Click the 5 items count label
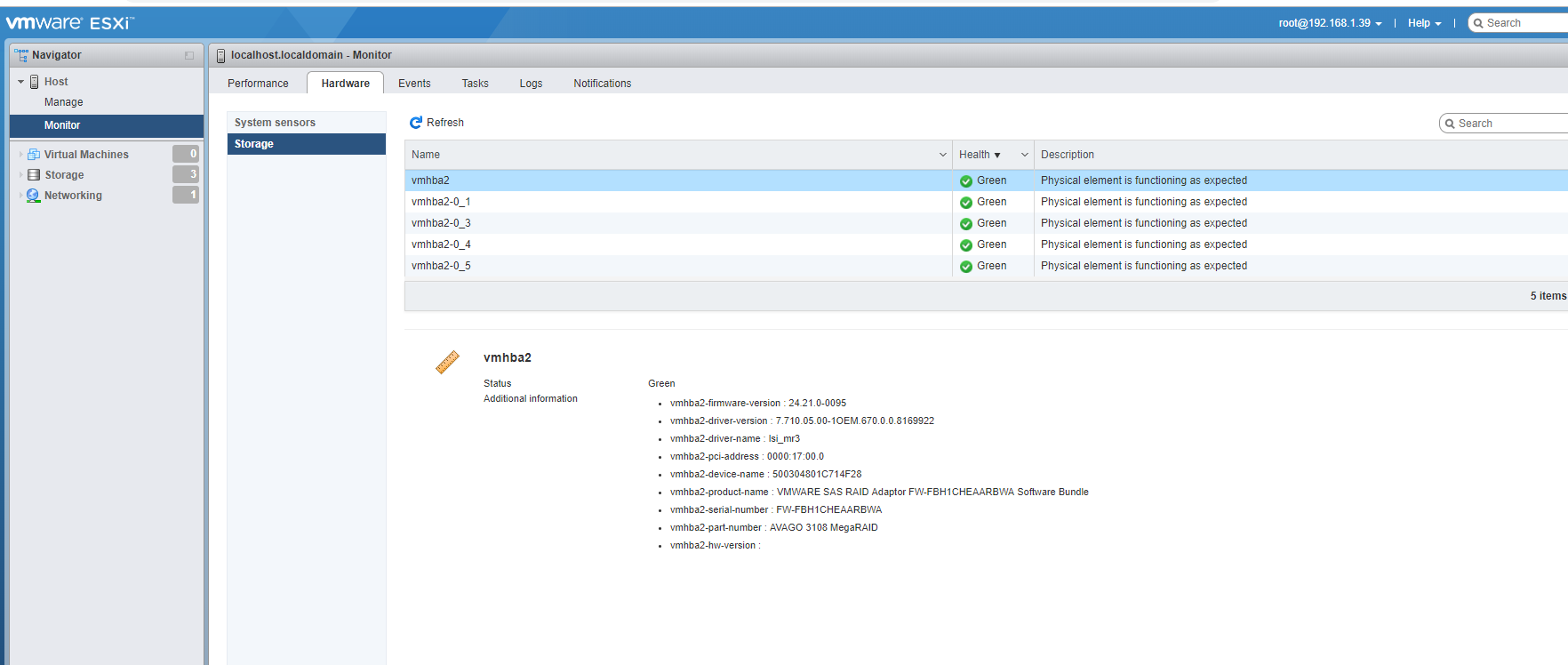The image size is (1568, 665). [1548, 296]
